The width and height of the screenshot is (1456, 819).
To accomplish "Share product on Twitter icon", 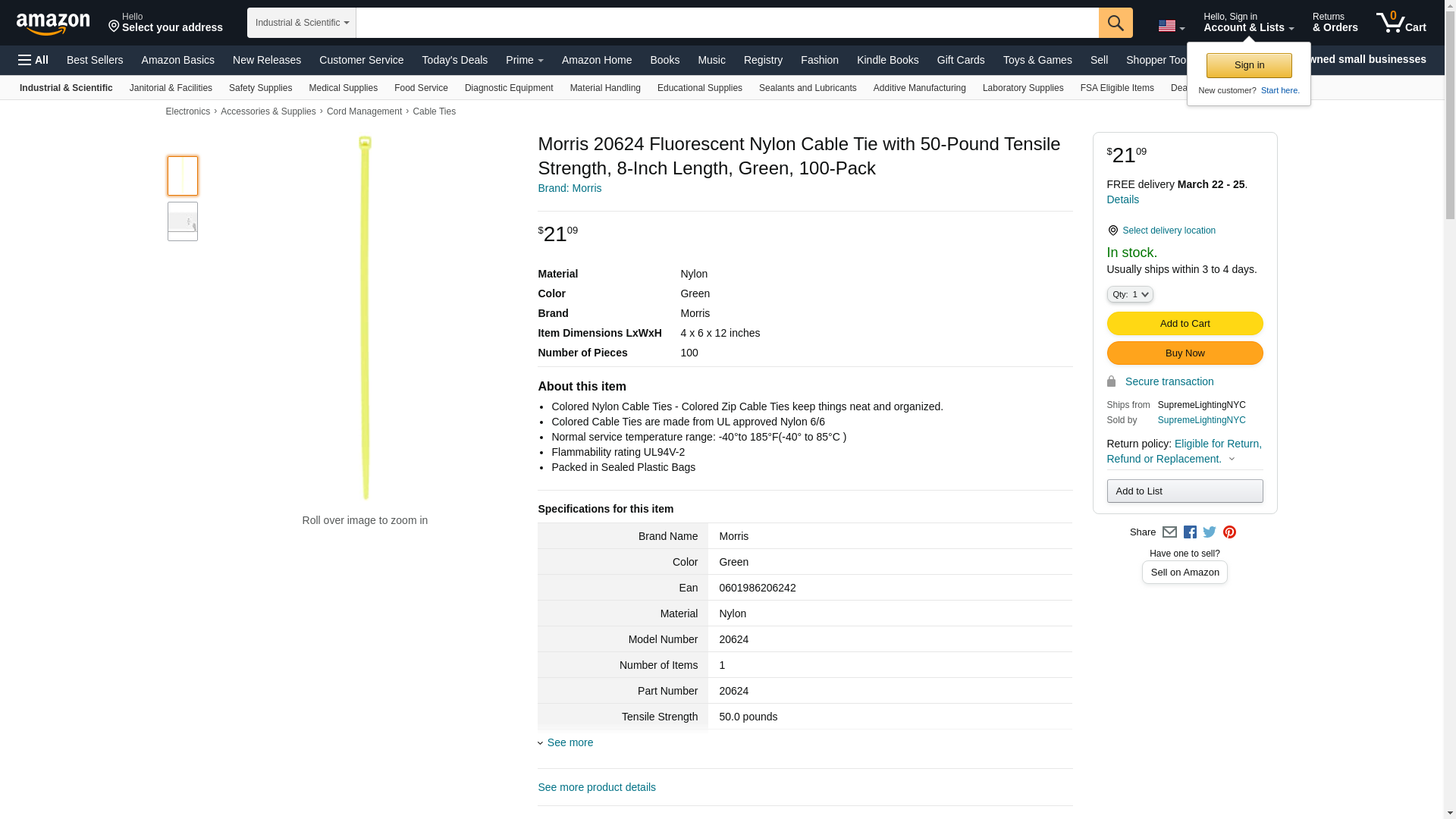I will pos(1210,532).
